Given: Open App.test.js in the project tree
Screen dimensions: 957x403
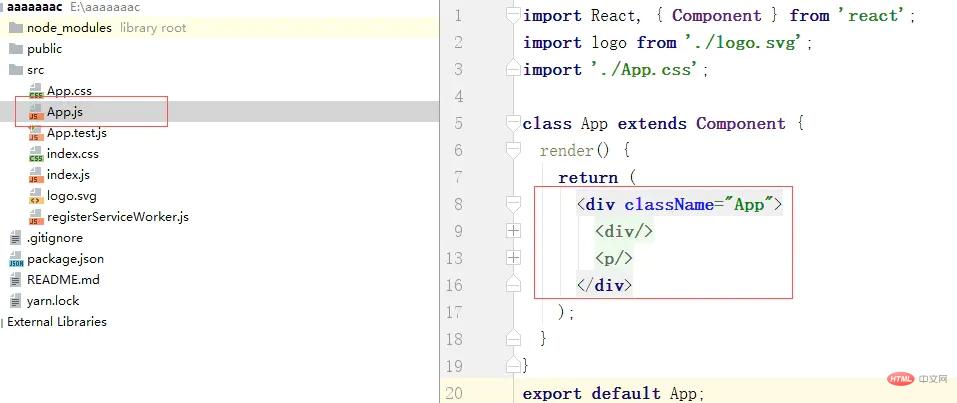Looking at the screenshot, I should 77,133.
